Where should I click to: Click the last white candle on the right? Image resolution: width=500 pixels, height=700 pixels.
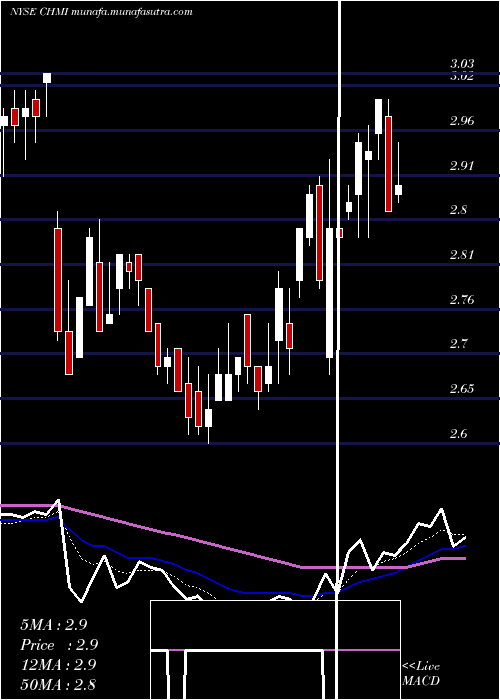(x=398, y=190)
